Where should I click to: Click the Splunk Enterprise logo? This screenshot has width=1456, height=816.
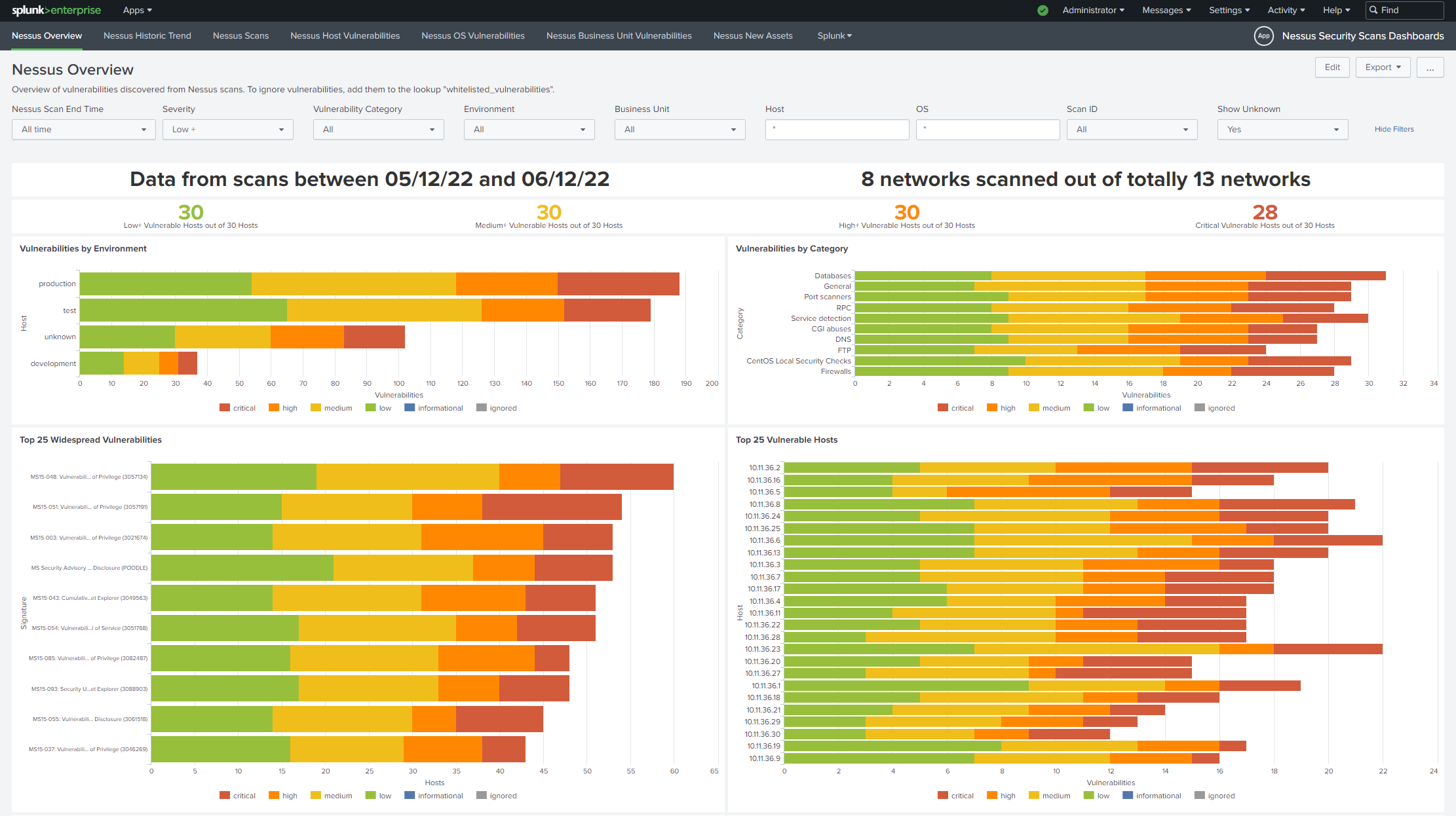point(56,10)
